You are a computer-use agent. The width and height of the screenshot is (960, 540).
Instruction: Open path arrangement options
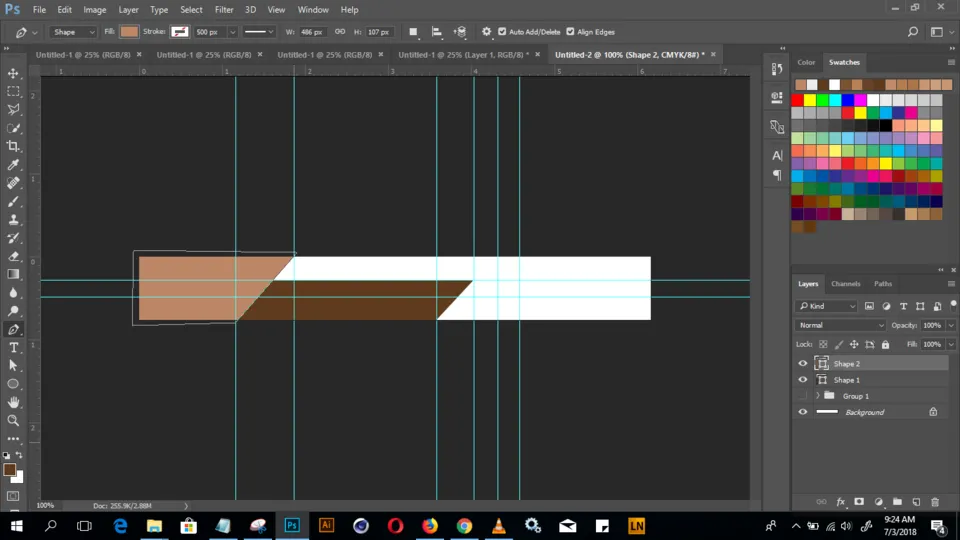pyautogui.click(x=460, y=32)
